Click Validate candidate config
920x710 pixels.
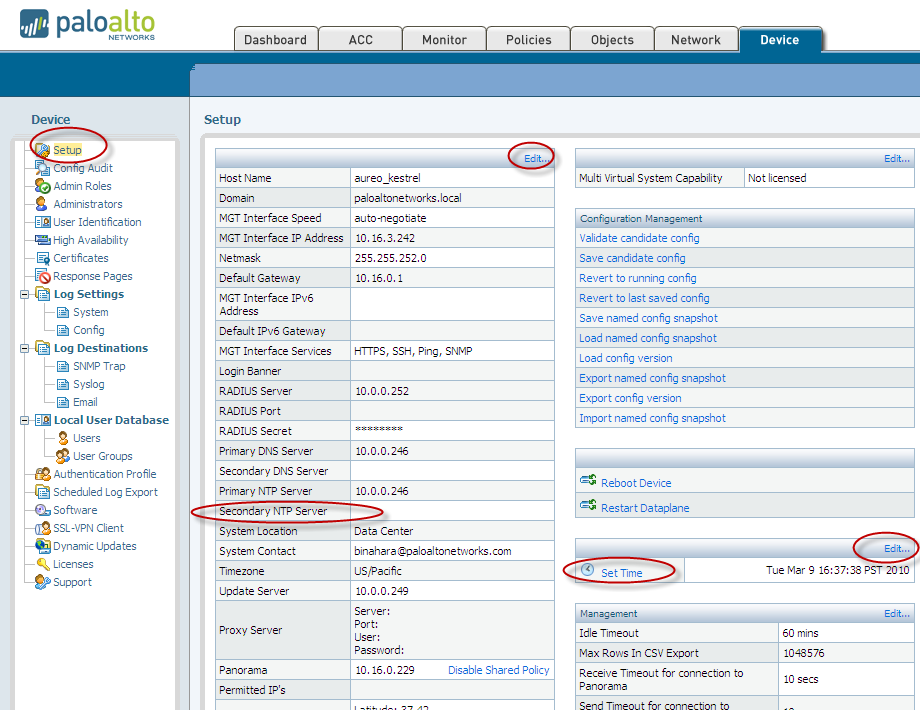click(639, 238)
